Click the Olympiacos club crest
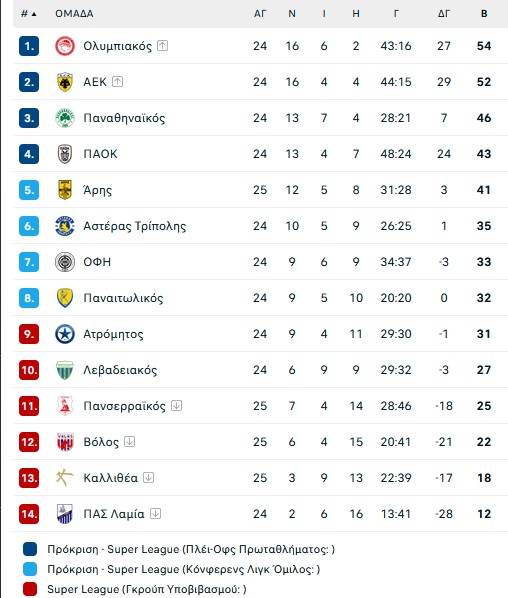508x598 pixels. point(65,46)
